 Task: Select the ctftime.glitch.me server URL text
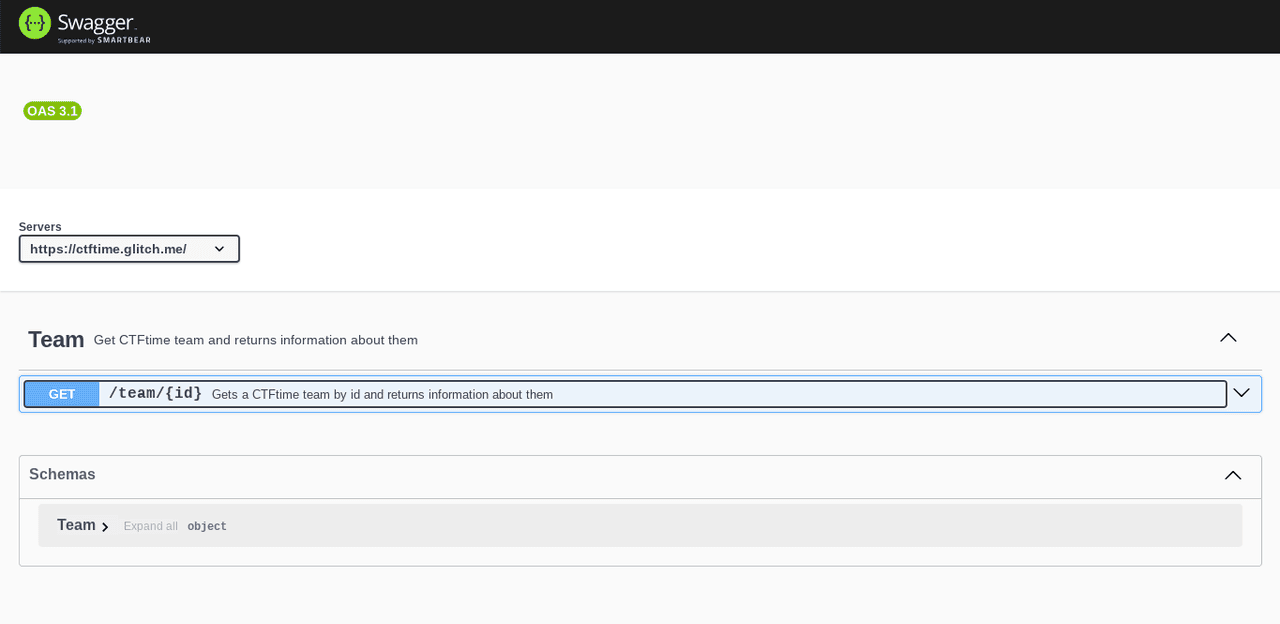pos(108,249)
